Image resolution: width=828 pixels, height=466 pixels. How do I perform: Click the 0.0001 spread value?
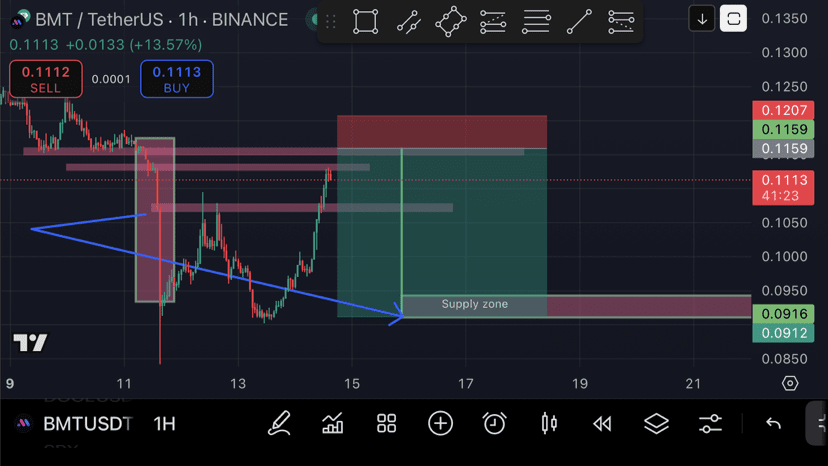(x=111, y=79)
